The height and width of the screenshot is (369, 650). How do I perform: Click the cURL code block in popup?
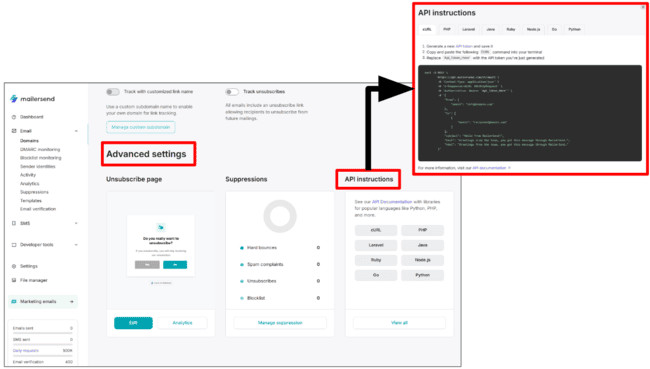pos(530,113)
